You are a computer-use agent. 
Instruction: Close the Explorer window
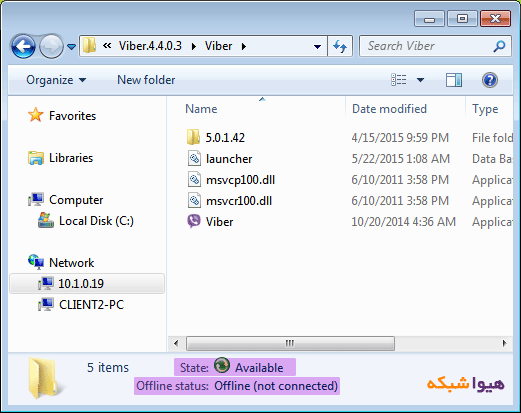(x=496, y=19)
